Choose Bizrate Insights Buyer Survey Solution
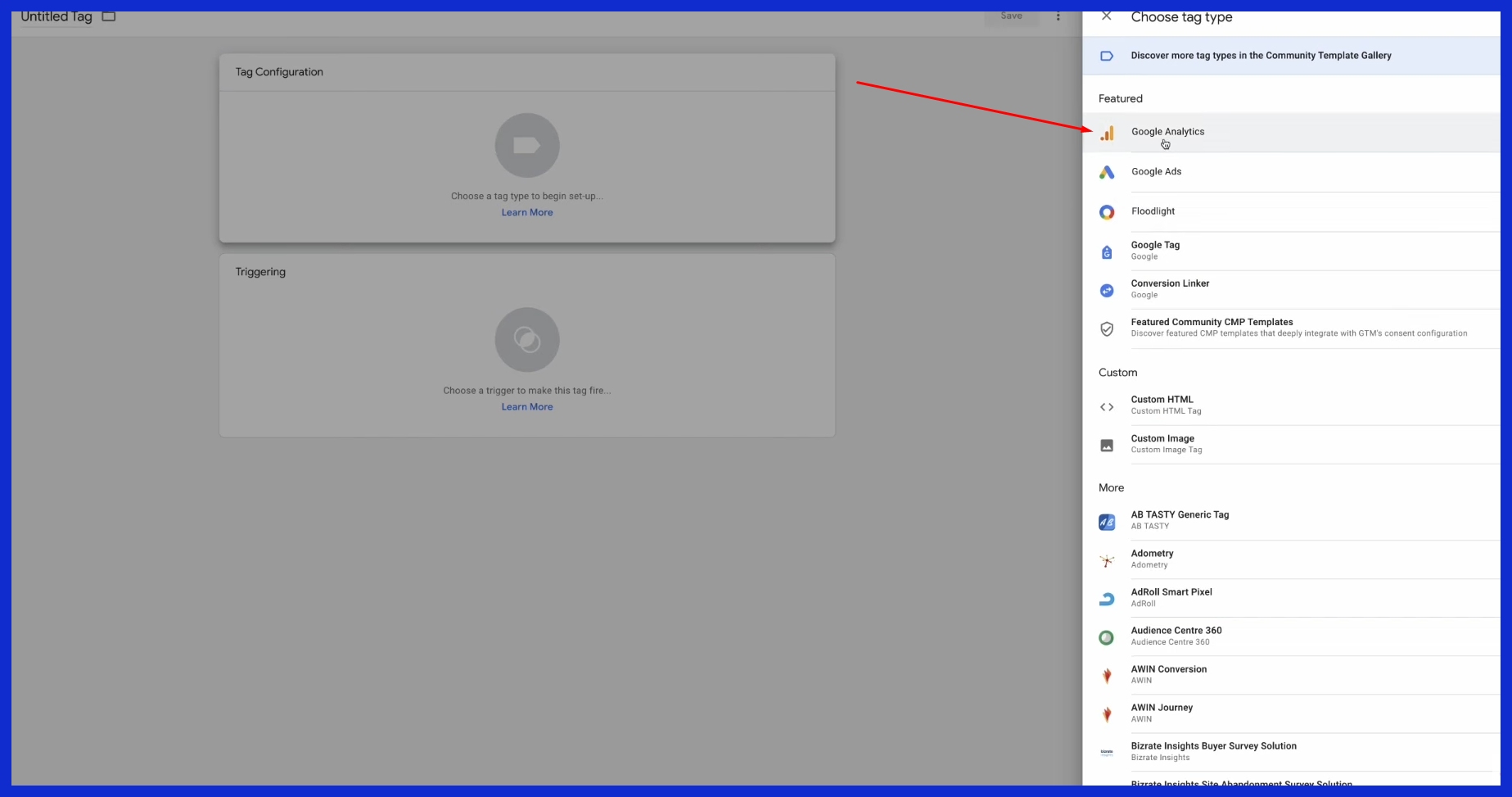Image resolution: width=1512 pixels, height=797 pixels. (x=1291, y=752)
